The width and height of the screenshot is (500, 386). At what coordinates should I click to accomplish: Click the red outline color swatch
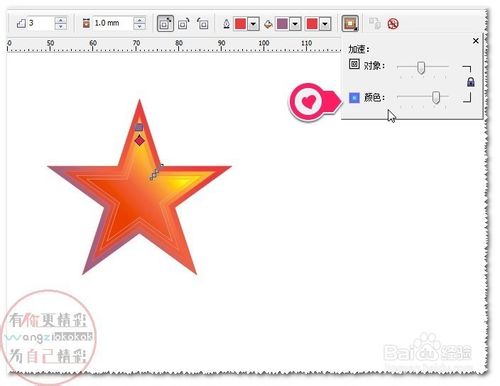240,24
